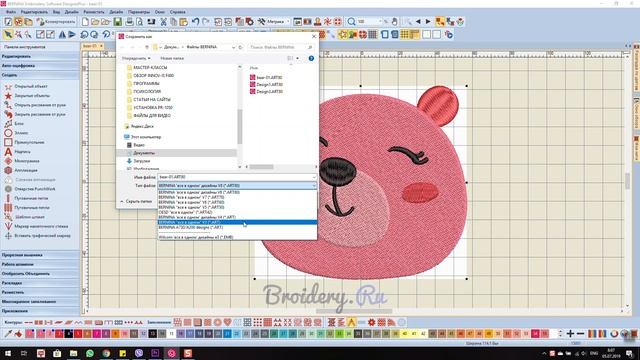Close the bear-01 document tab
Screen dimensions: 640x360
[101, 46]
